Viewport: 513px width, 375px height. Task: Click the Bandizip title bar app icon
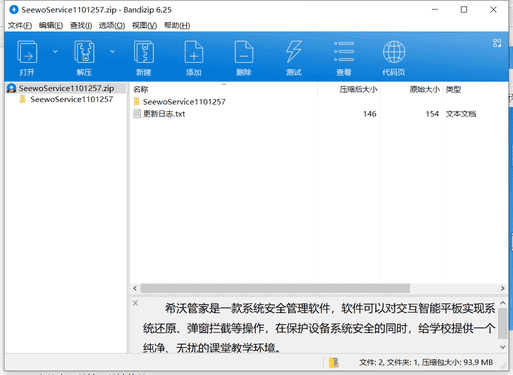coord(14,10)
